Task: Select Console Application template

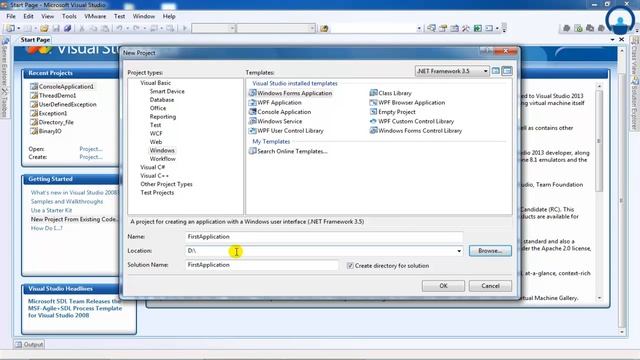Action: pos(280,112)
